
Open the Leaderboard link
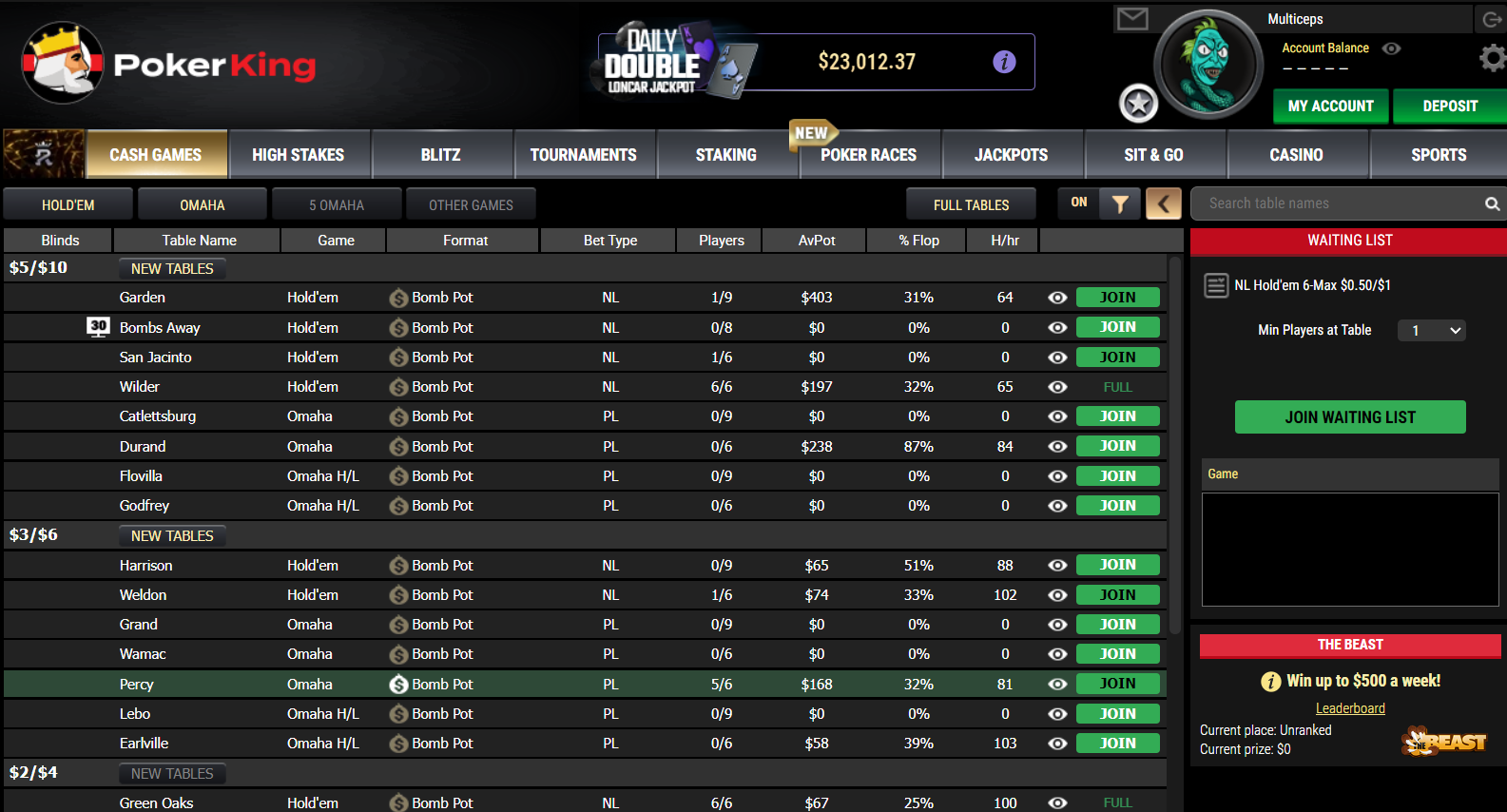1349,708
